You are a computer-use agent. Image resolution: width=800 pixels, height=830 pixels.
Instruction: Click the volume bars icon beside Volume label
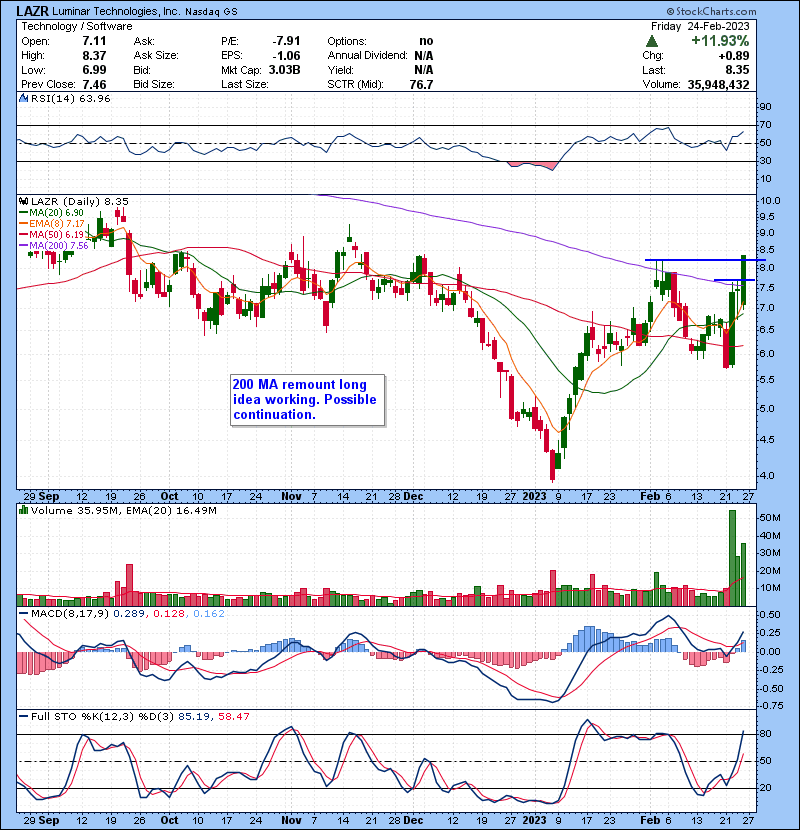pyautogui.click(x=23, y=510)
